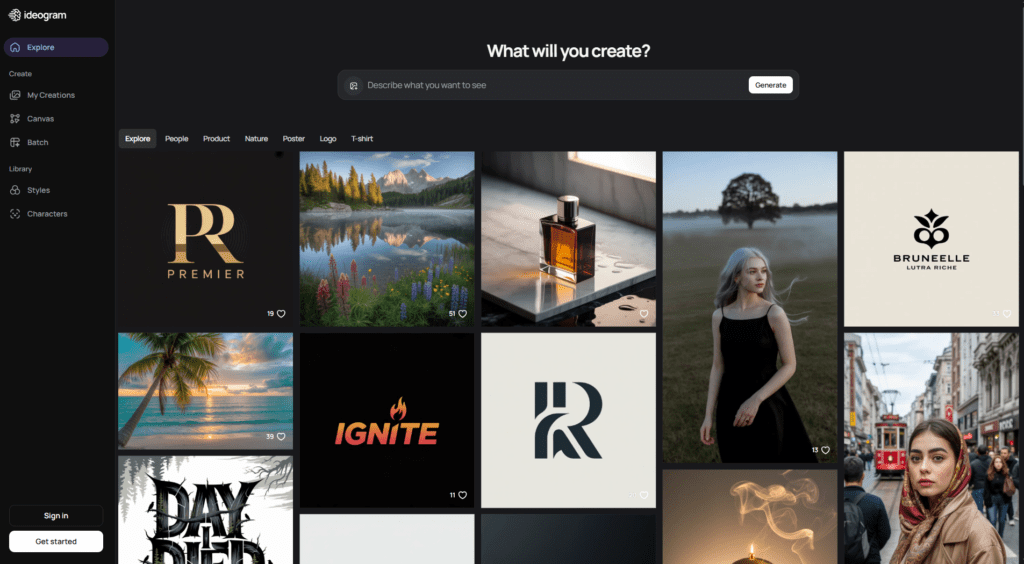Viewport: 1024px width, 564px height.
Task: Switch to the Nature tab
Action: (256, 139)
